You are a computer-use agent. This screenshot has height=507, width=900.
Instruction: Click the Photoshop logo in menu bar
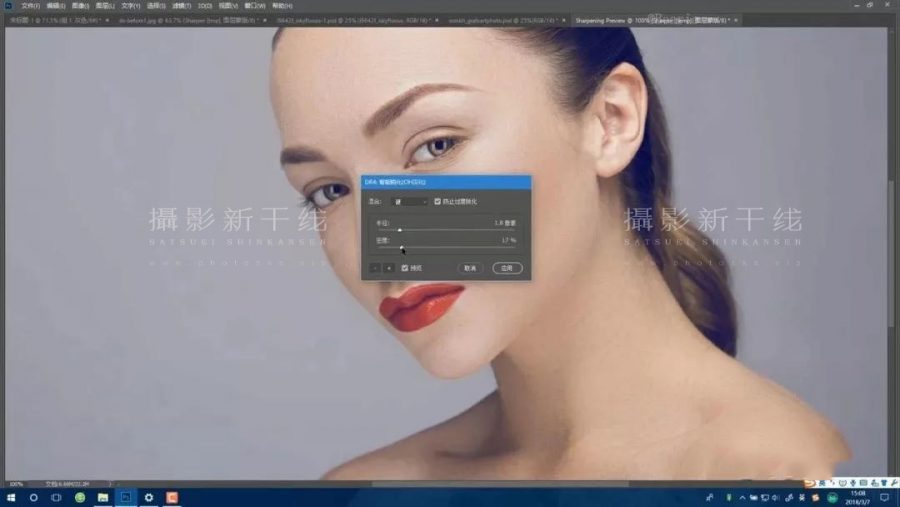pyautogui.click(x=8, y=5)
